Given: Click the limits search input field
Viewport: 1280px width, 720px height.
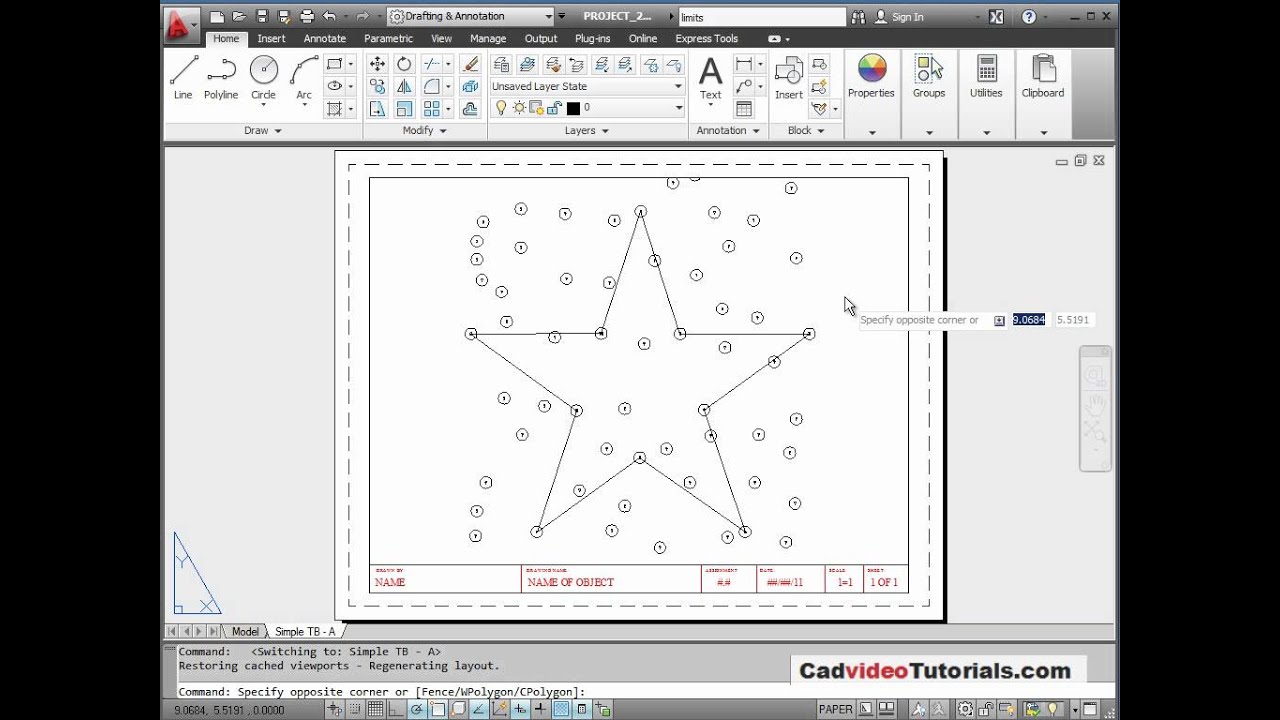Looking at the screenshot, I should tap(761, 17).
